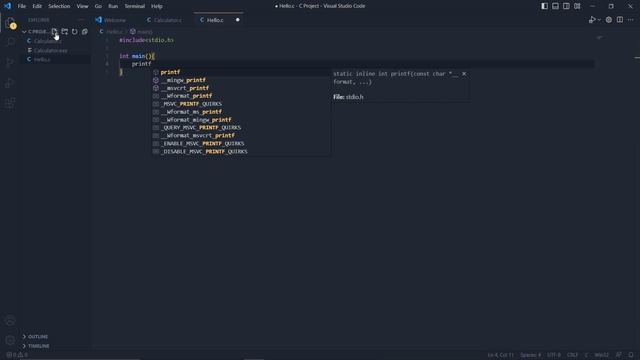This screenshot has width=640, height=360.
Task: Click the VS Code logo in the title bar
Action: 7,6
